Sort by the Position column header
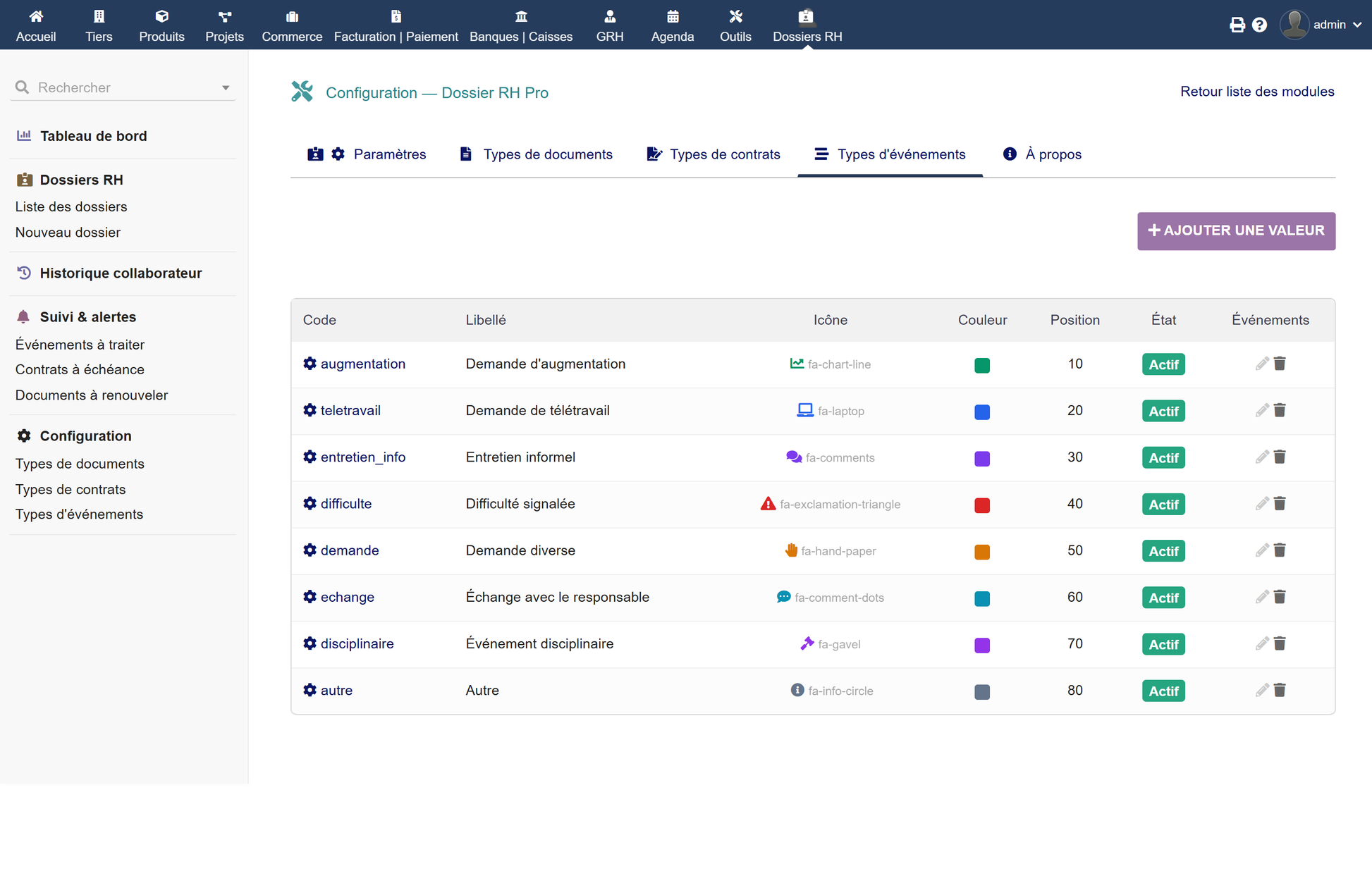Image resolution: width=1372 pixels, height=895 pixels. click(x=1074, y=320)
